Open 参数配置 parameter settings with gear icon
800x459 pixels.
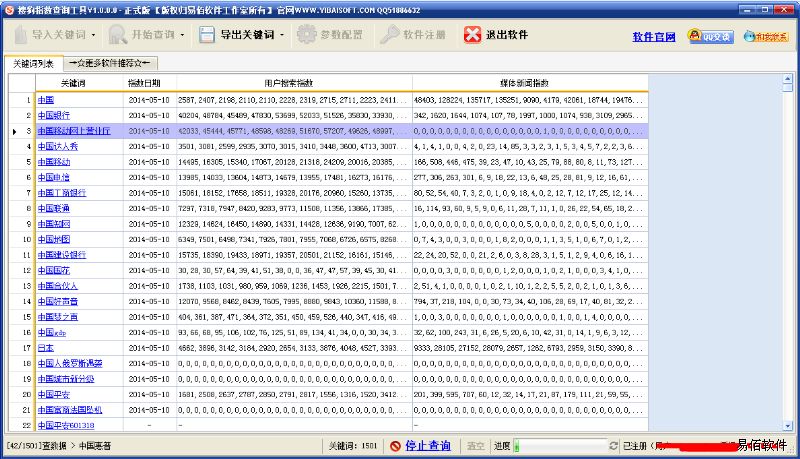(x=330, y=35)
